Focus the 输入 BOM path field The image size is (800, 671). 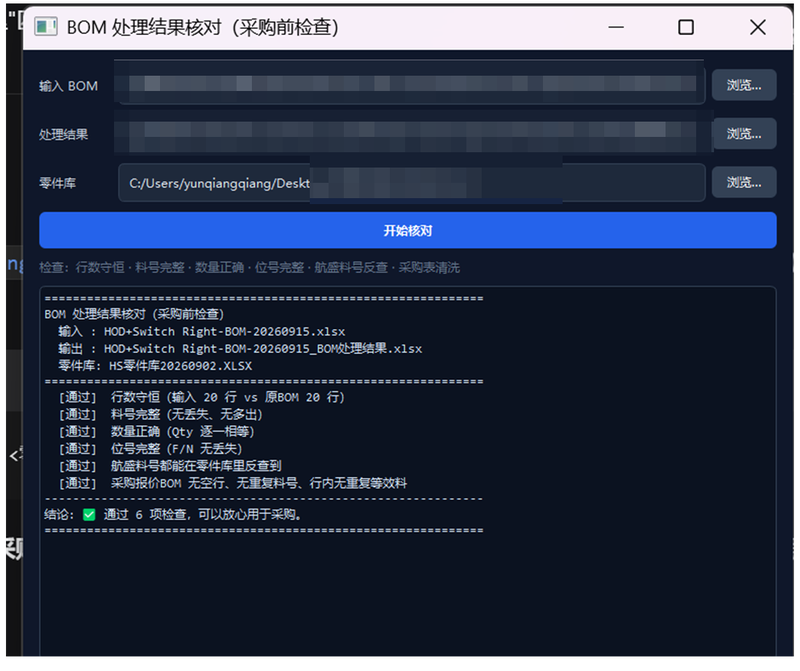pyautogui.click(x=411, y=84)
